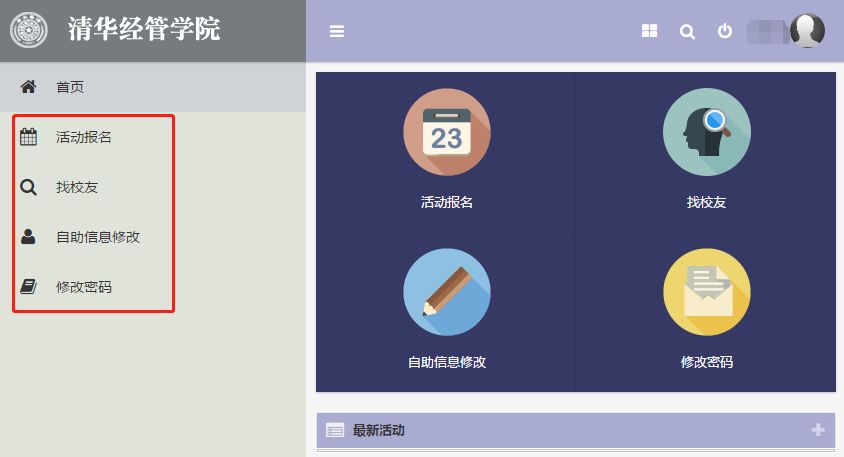The width and height of the screenshot is (844, 457).
Task: Click the 清华经管学院 site title
Action: [144, 29]
